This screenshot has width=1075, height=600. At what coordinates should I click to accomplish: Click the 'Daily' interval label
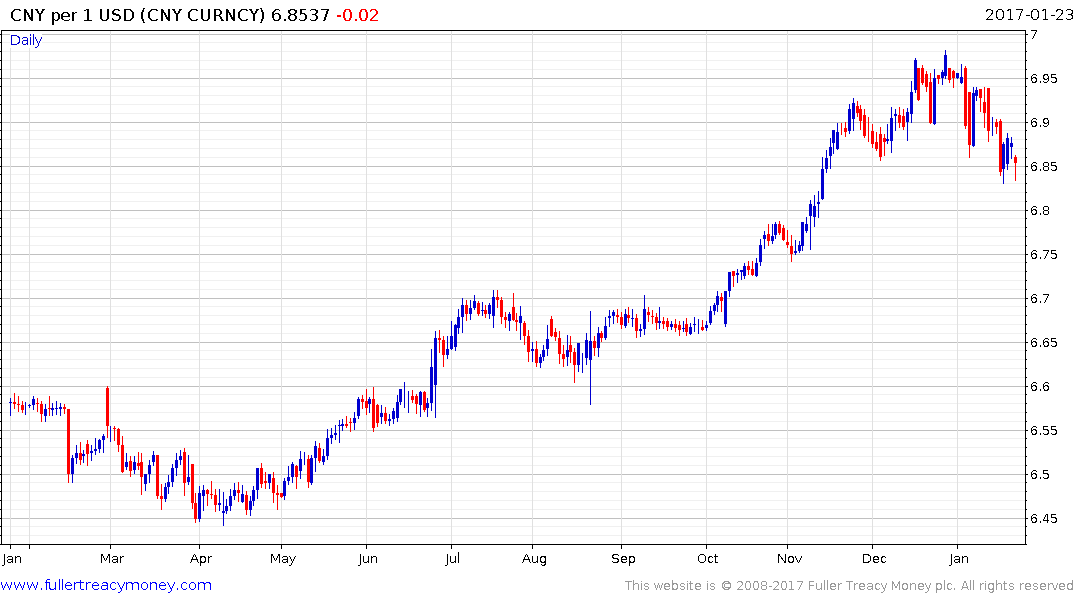26,40
